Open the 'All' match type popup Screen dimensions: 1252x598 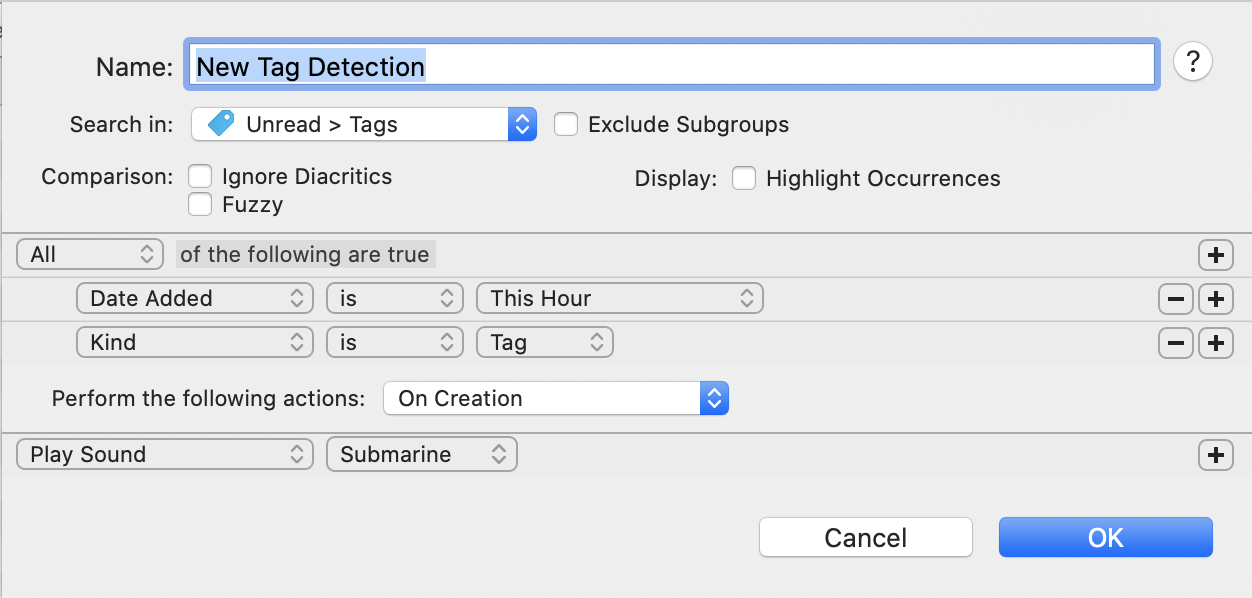coord(90,254)
